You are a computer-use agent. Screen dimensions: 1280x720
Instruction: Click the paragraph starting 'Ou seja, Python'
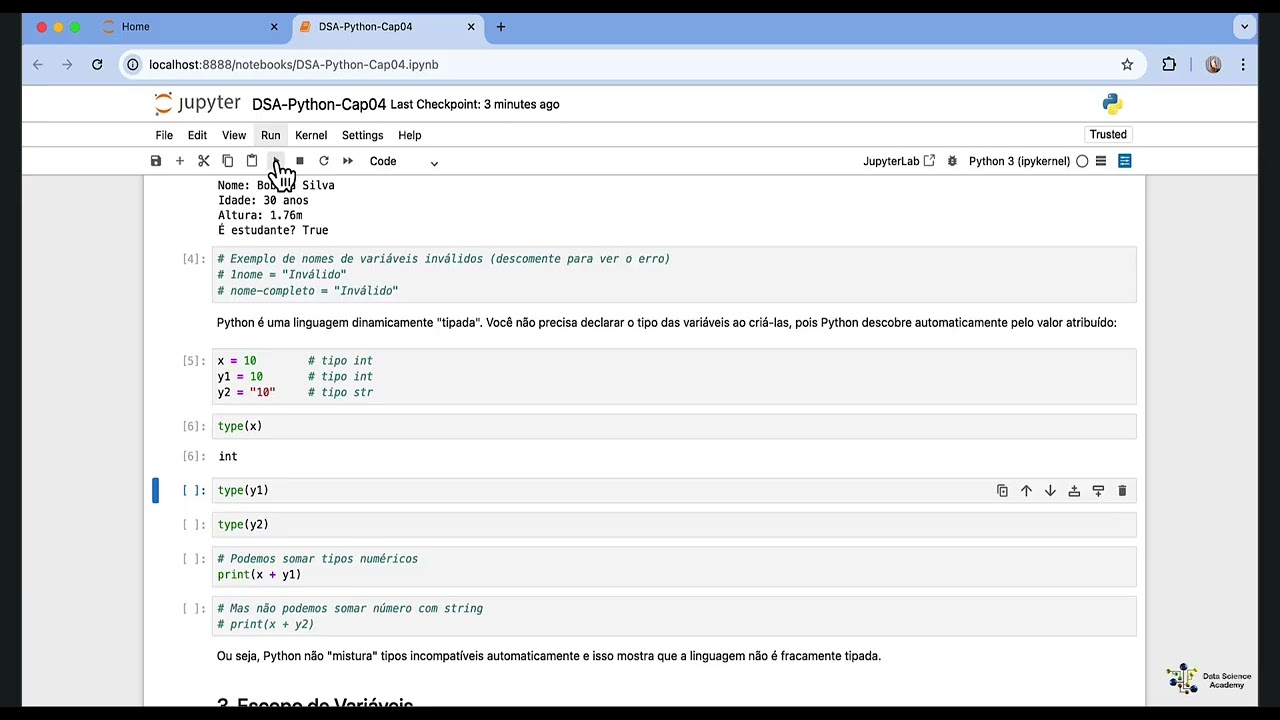[x=549, y=656]
